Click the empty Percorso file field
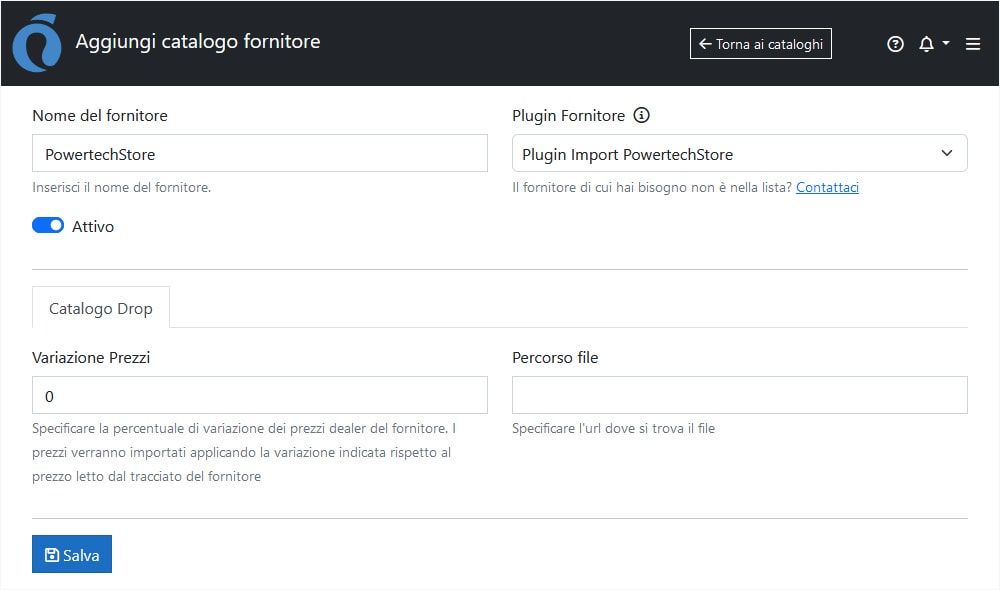Viewport: 1000px width, 590px height. [x=739, y=395]
